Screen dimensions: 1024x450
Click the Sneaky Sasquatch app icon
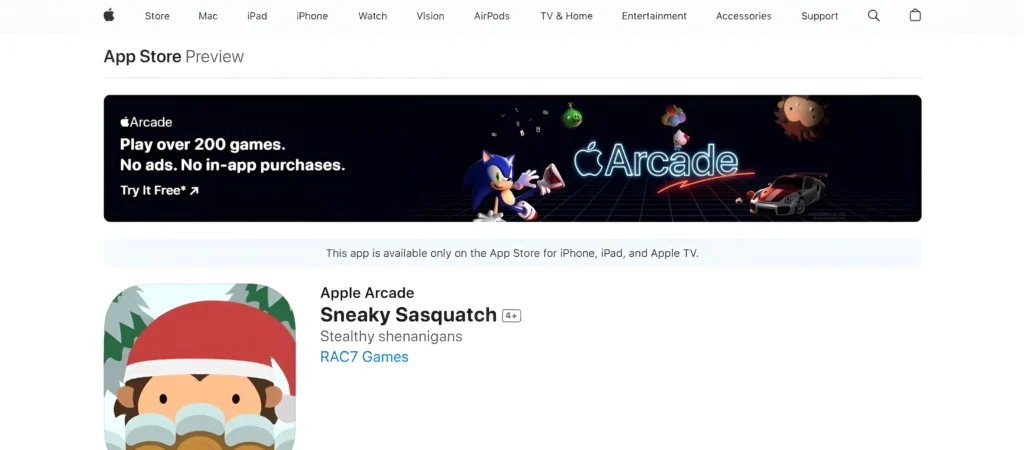click(x=200, y=366)
